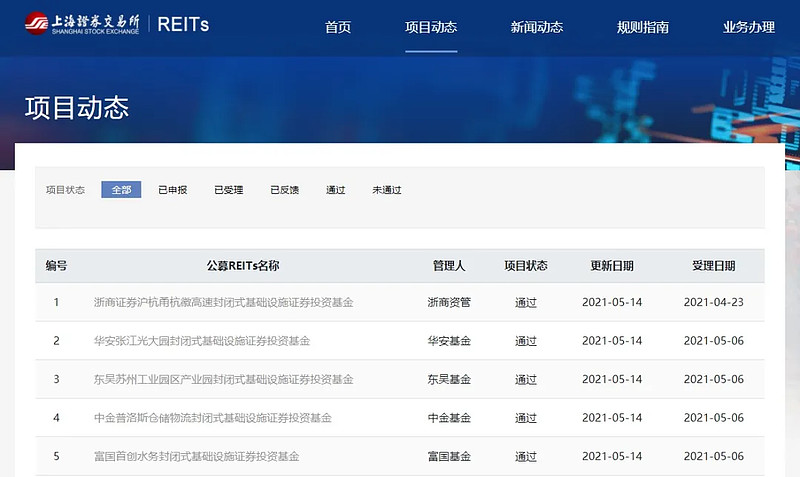The height and width of the screenshot is (477, 800).
Task: Click the 受理日期 column header
Action: (714, 266)
